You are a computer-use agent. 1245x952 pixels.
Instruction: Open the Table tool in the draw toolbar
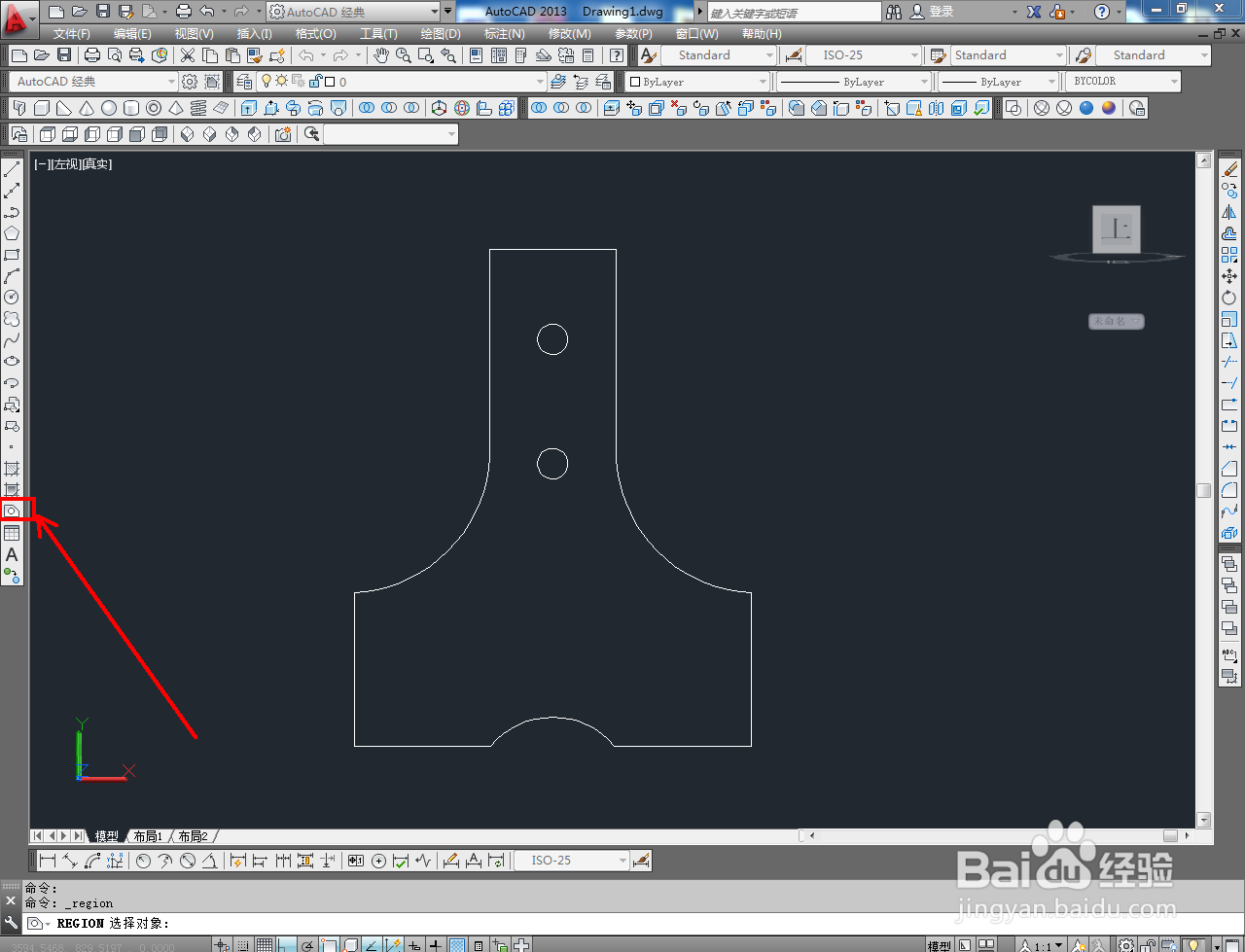pos(12,533)
